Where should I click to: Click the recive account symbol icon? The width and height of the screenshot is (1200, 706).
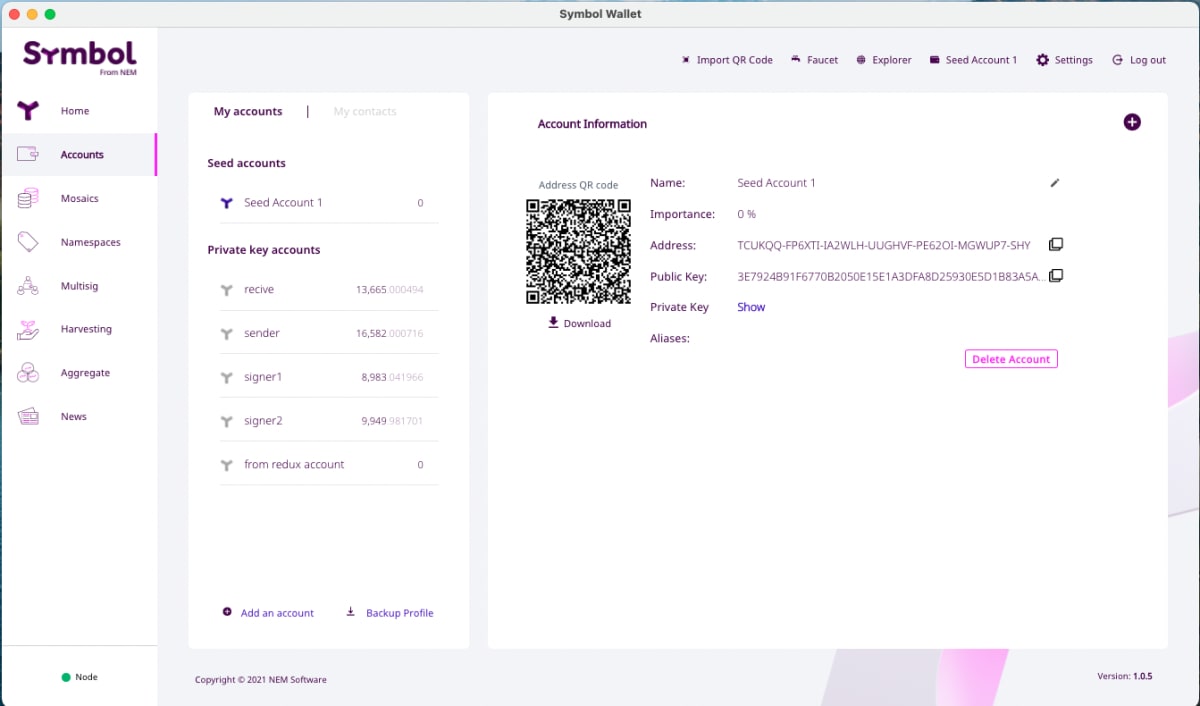(x=227, y=290)
